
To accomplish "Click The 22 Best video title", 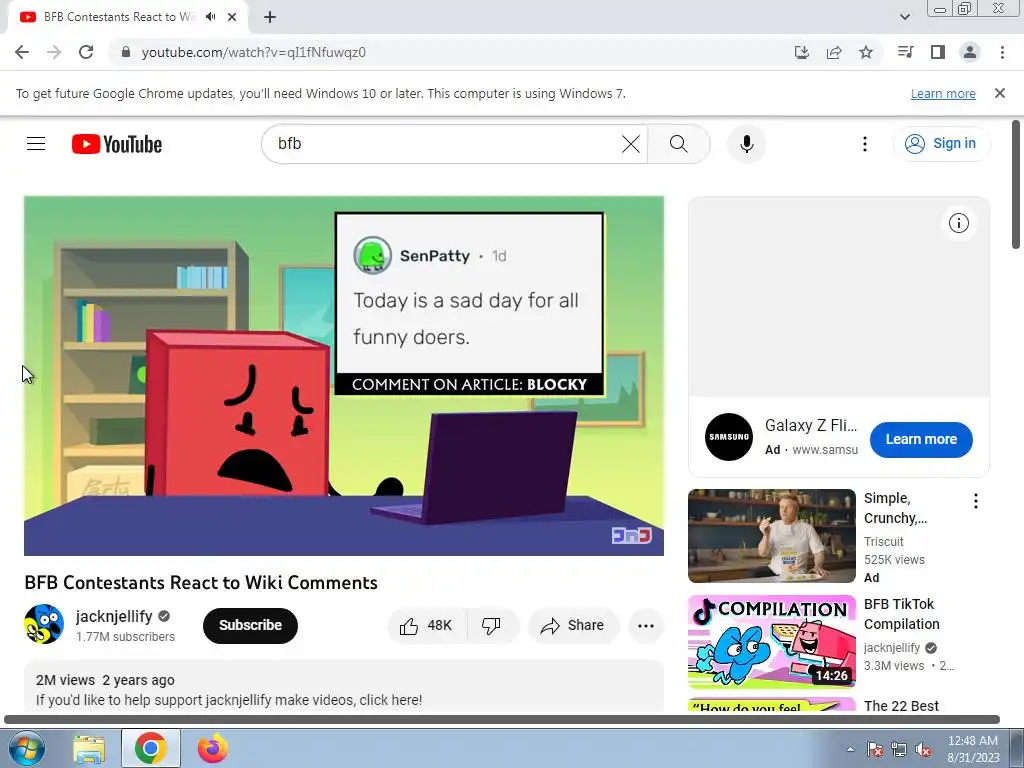I will click(901, 705).
